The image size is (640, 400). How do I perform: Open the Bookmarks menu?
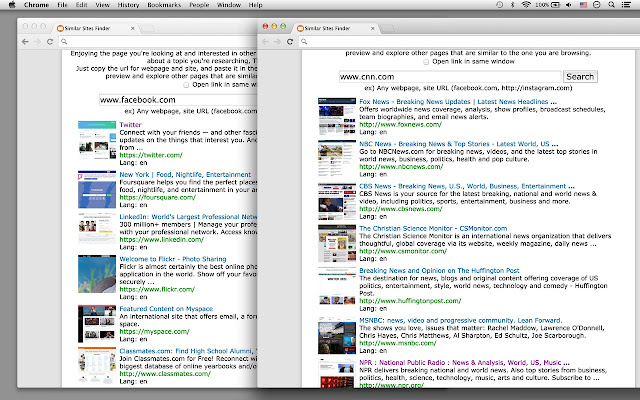pos(164,5)
